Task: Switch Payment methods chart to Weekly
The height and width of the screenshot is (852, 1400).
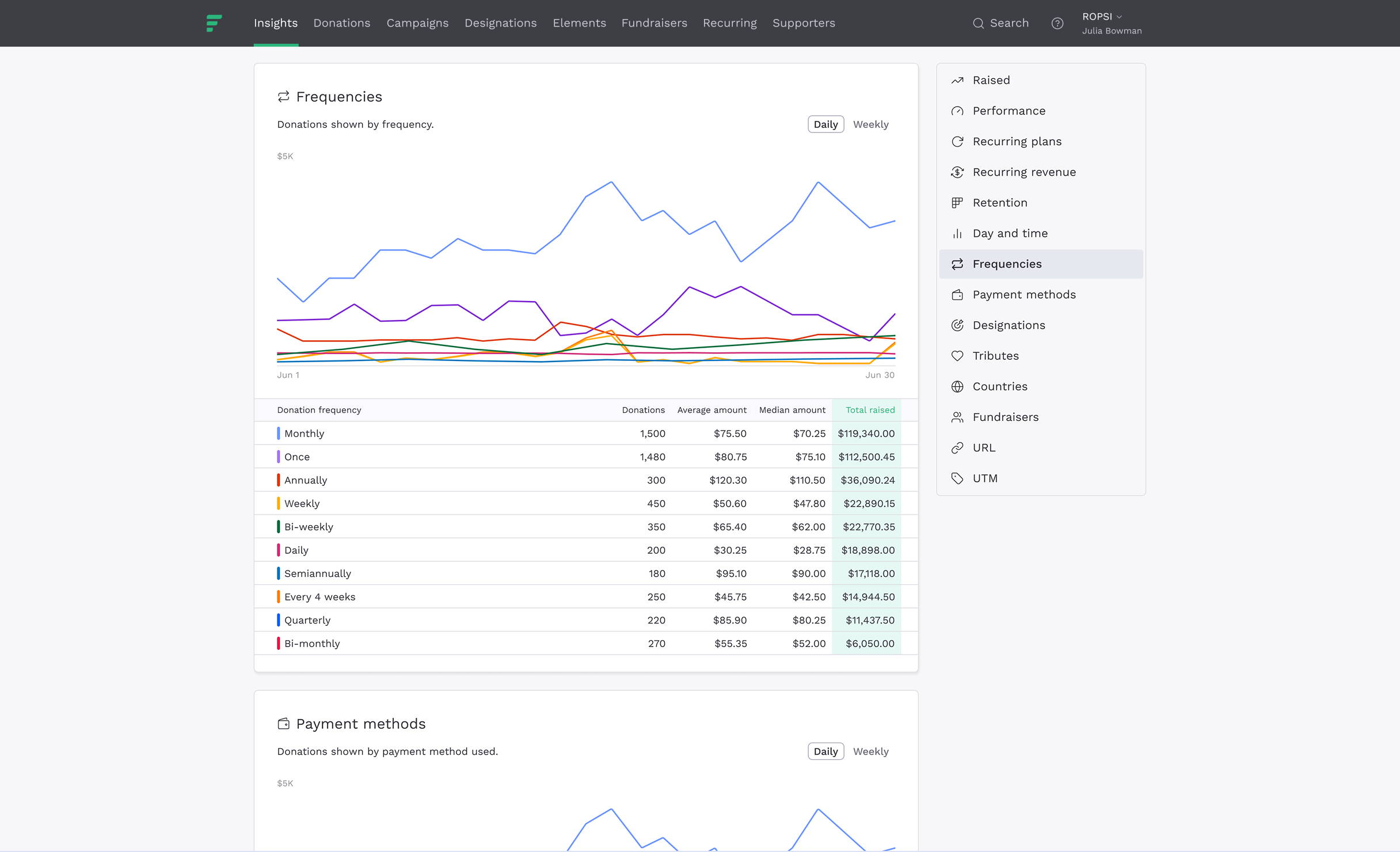Action: 870,751
